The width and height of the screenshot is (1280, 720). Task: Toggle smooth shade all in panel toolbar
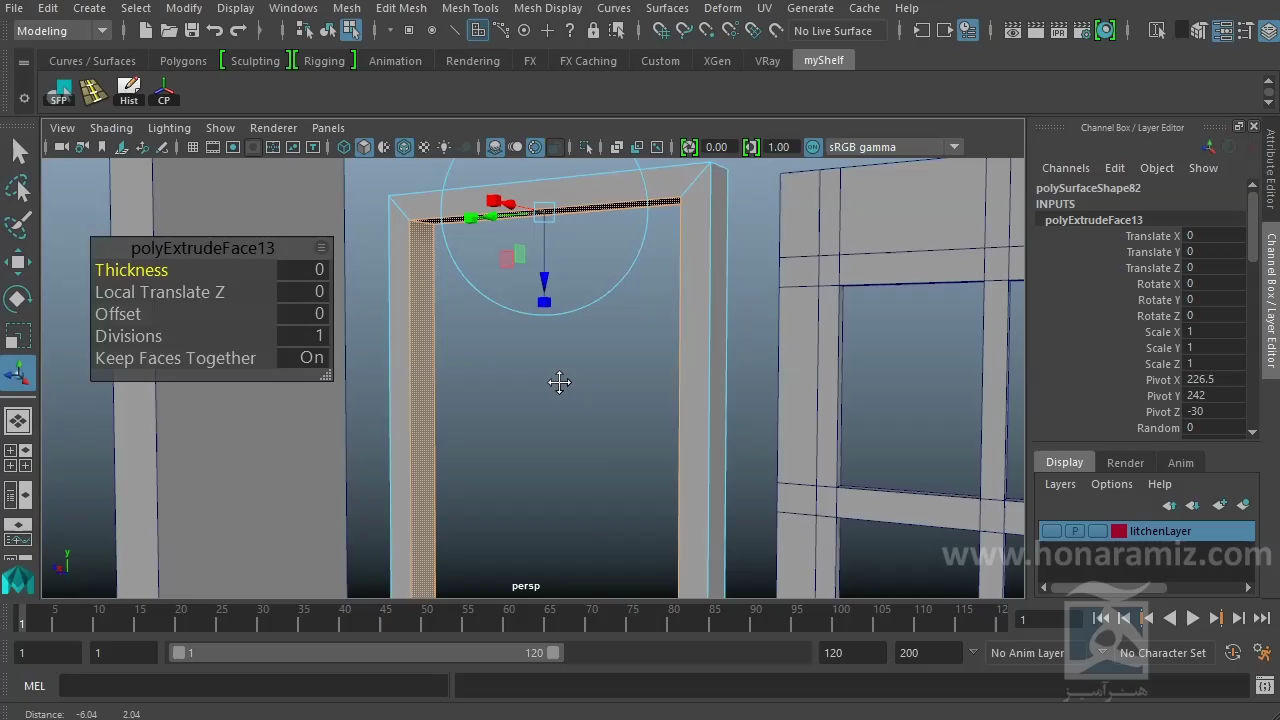pos(364,147)
